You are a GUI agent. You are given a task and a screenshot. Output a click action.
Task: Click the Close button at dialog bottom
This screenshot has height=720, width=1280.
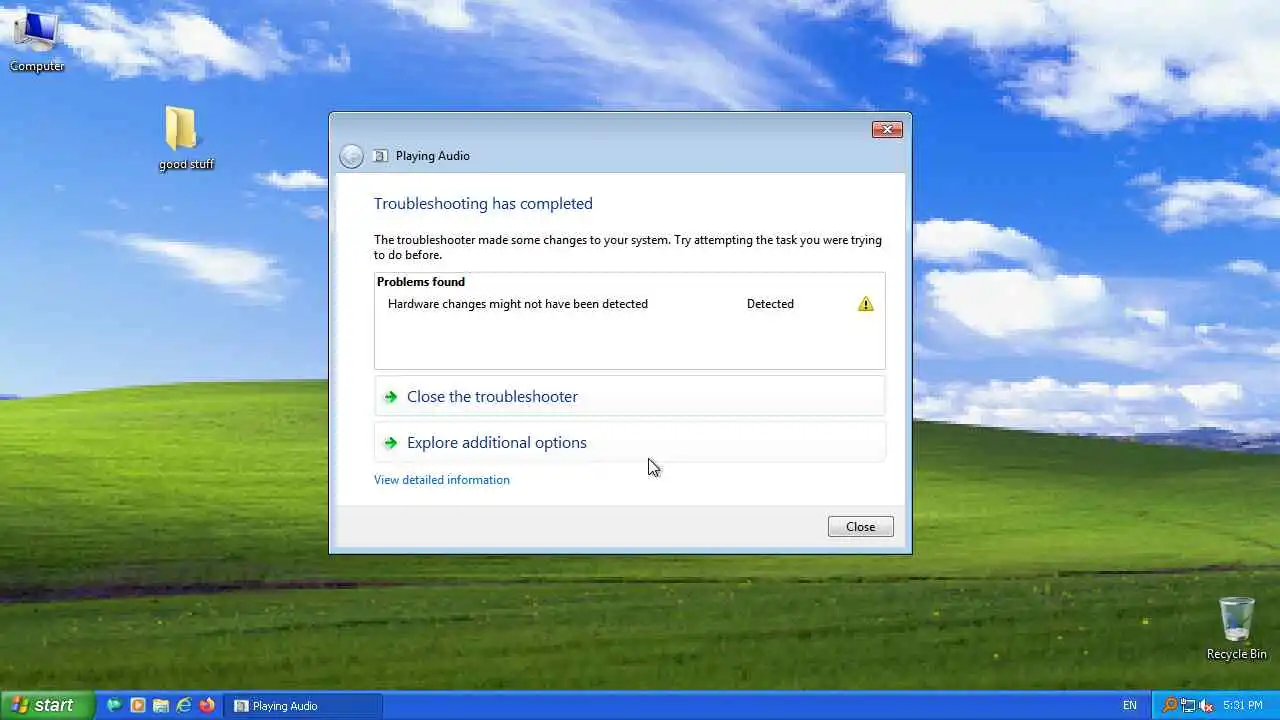pyautogui.click(x=860, y=527)
